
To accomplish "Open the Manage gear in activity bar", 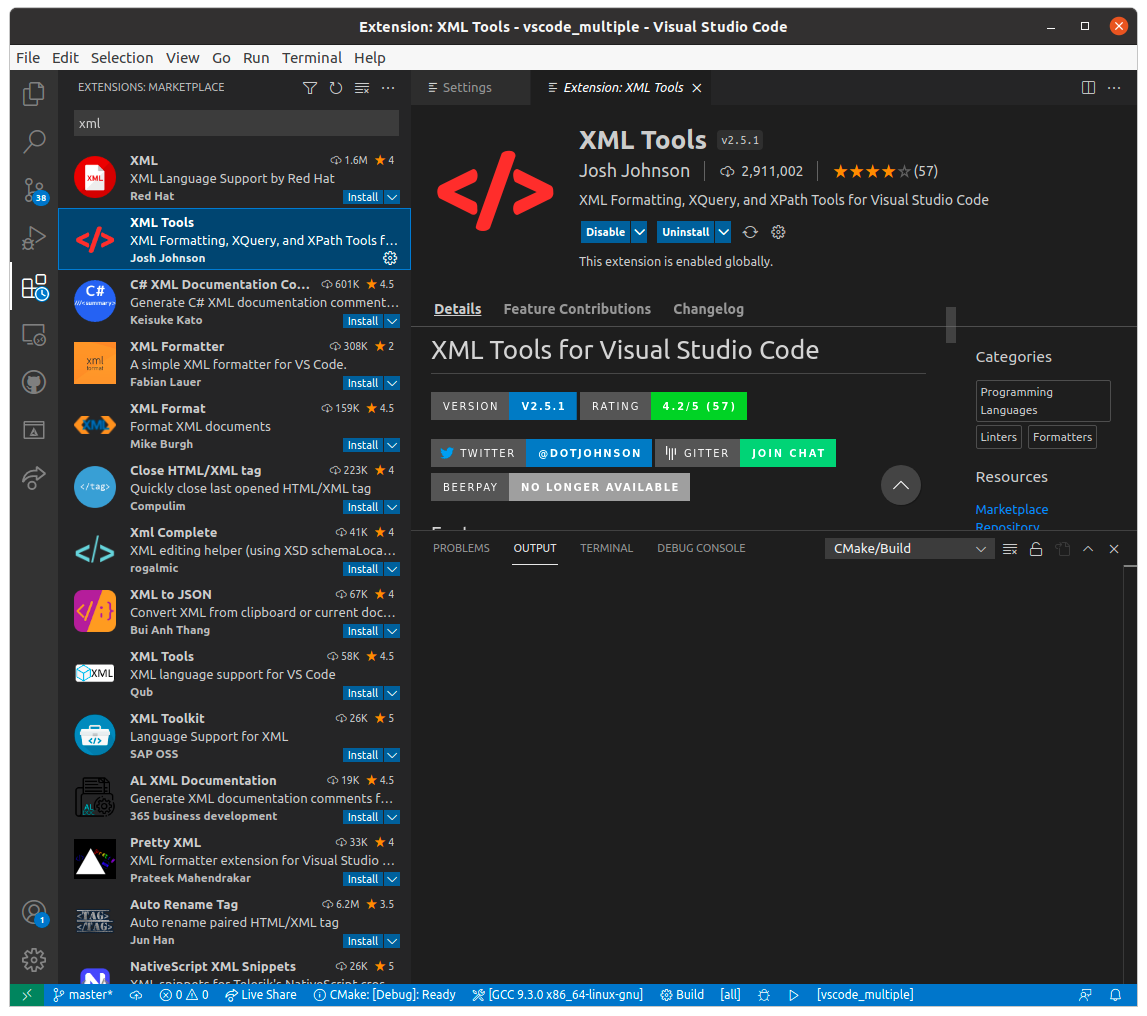I will [34, 960].
